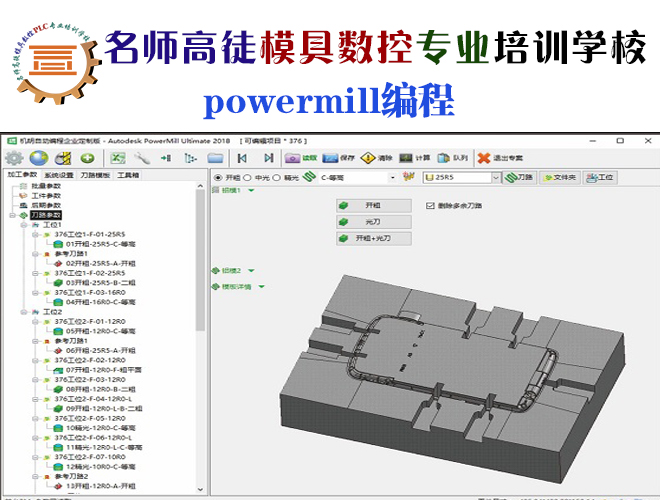
Task: Collapse the 工位1 tree node
Action: click(x=24, y=225)
